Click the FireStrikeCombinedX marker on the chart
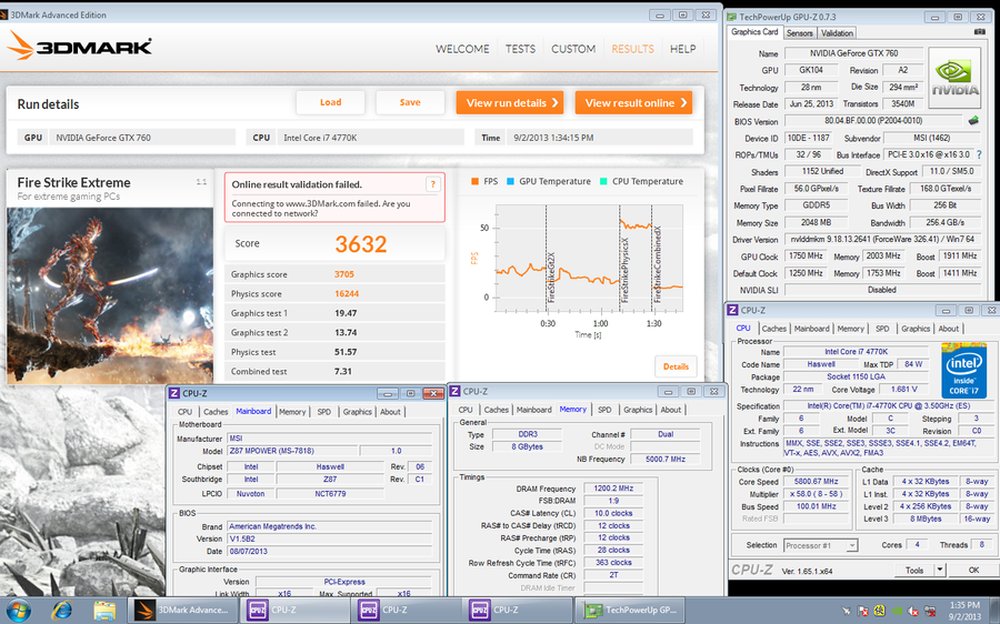Screen dimensions: 1000x624 657,264
